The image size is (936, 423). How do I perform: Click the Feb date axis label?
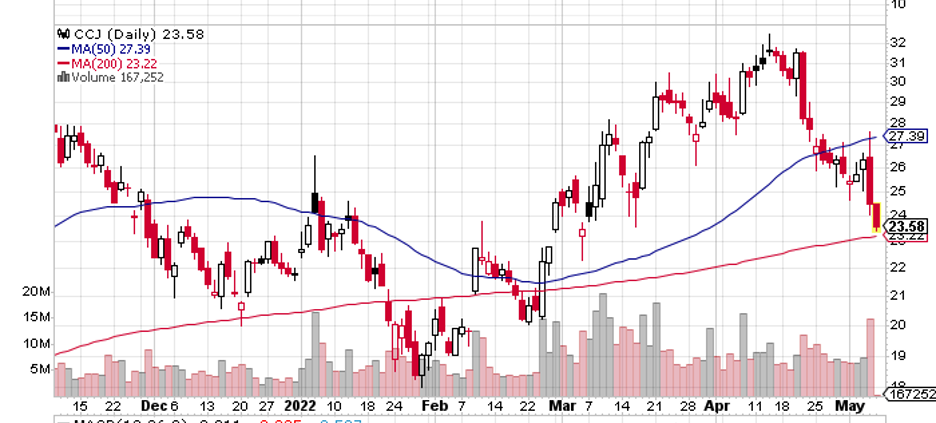(434, 406)
